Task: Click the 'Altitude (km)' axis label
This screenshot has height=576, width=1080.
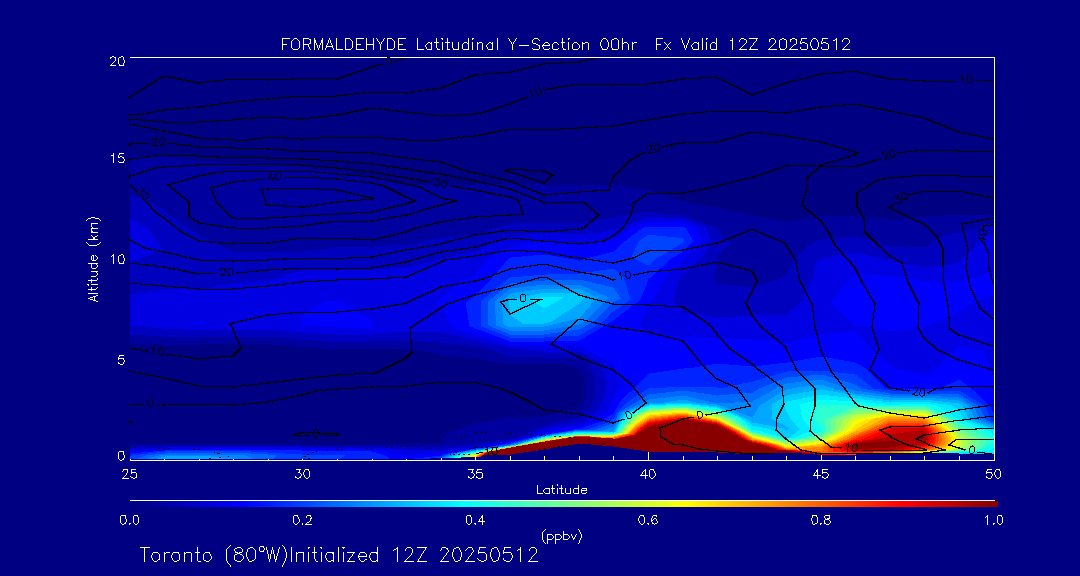Action: click(94, 258)
